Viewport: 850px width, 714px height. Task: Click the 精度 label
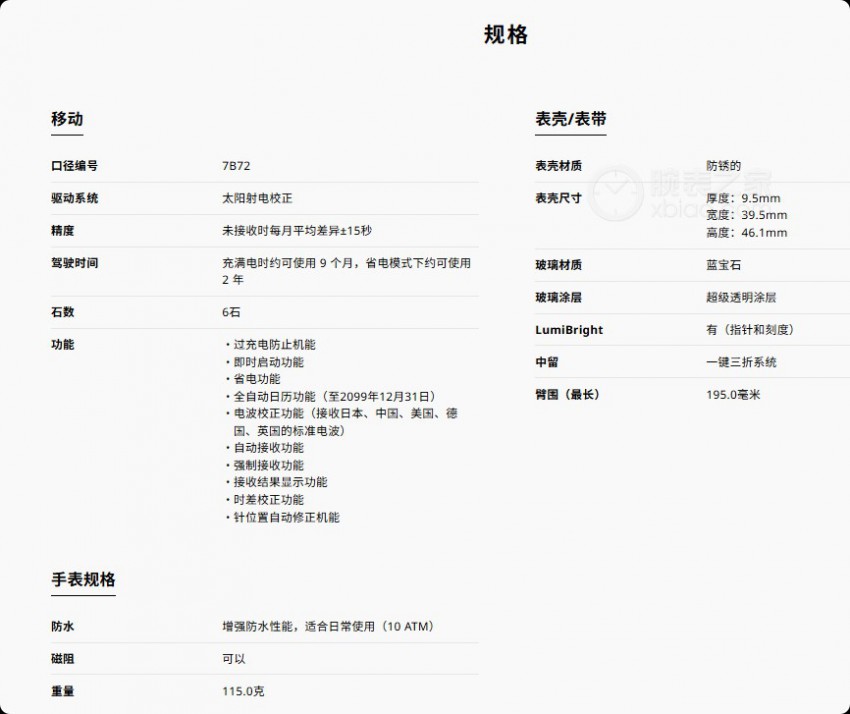[x=62, y=231]
